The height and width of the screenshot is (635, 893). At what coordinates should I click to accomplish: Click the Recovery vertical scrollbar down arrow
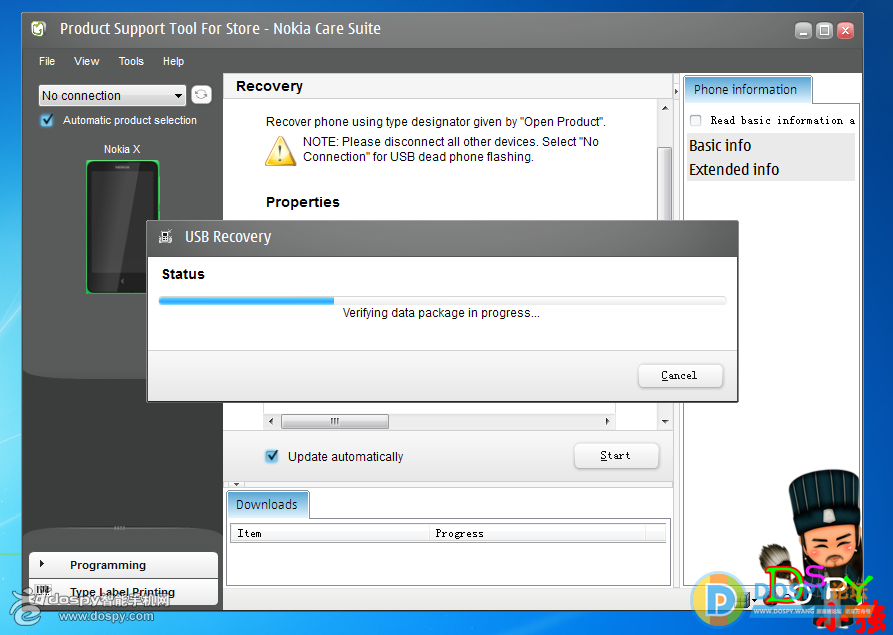coord(665,421)
